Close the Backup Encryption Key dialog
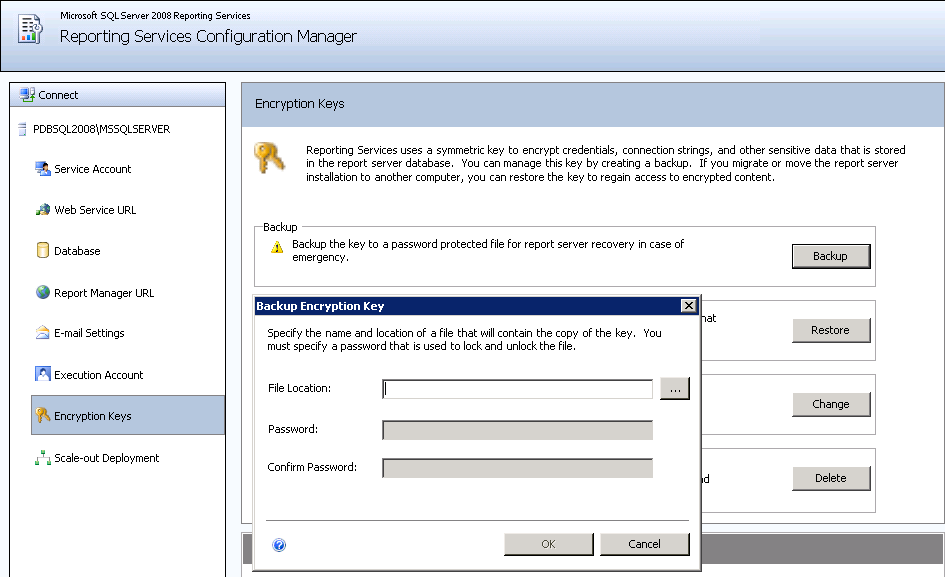Screen dimensions: 945x577 [688, 306]
